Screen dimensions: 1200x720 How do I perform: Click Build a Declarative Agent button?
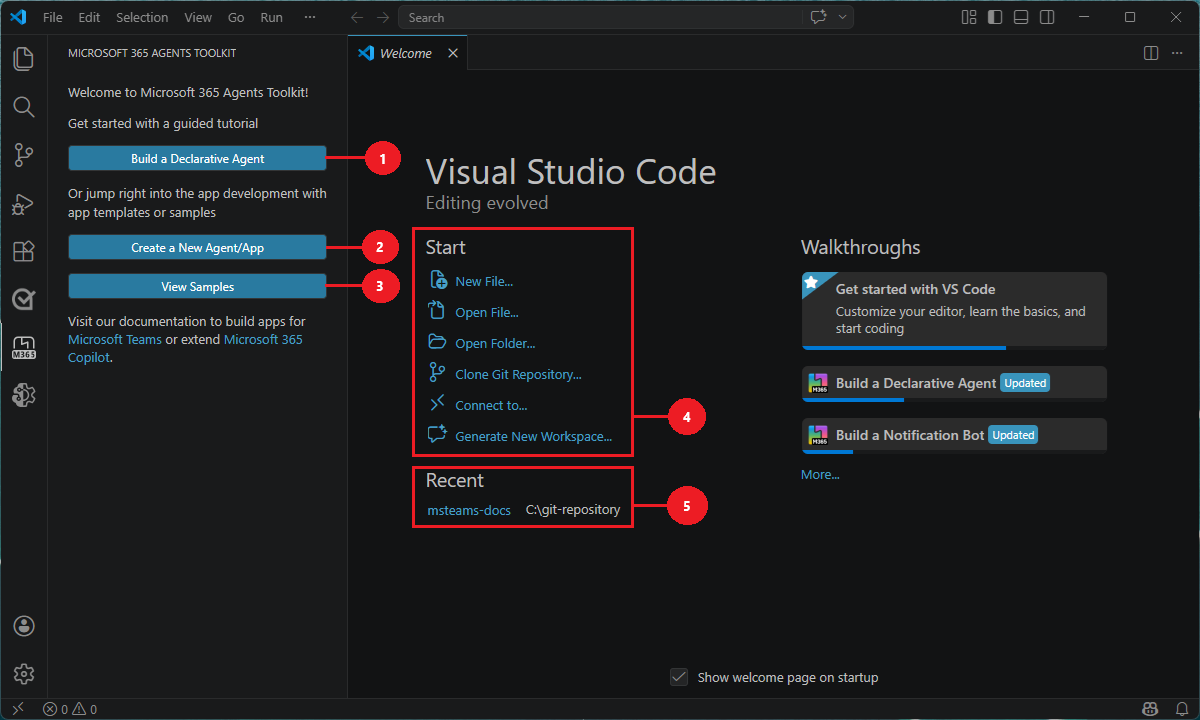click(x=197, y=158)
